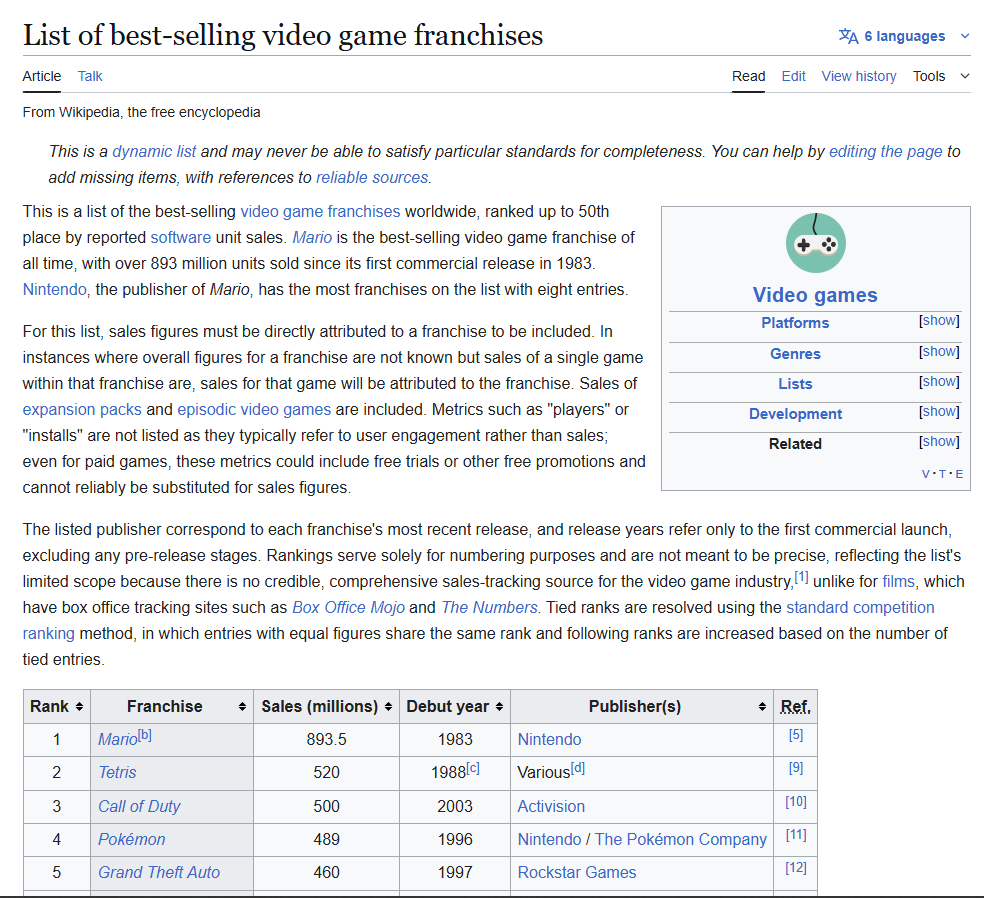Follow the films link
Viewport: 984px width, 898px height.
pos(899,582)
